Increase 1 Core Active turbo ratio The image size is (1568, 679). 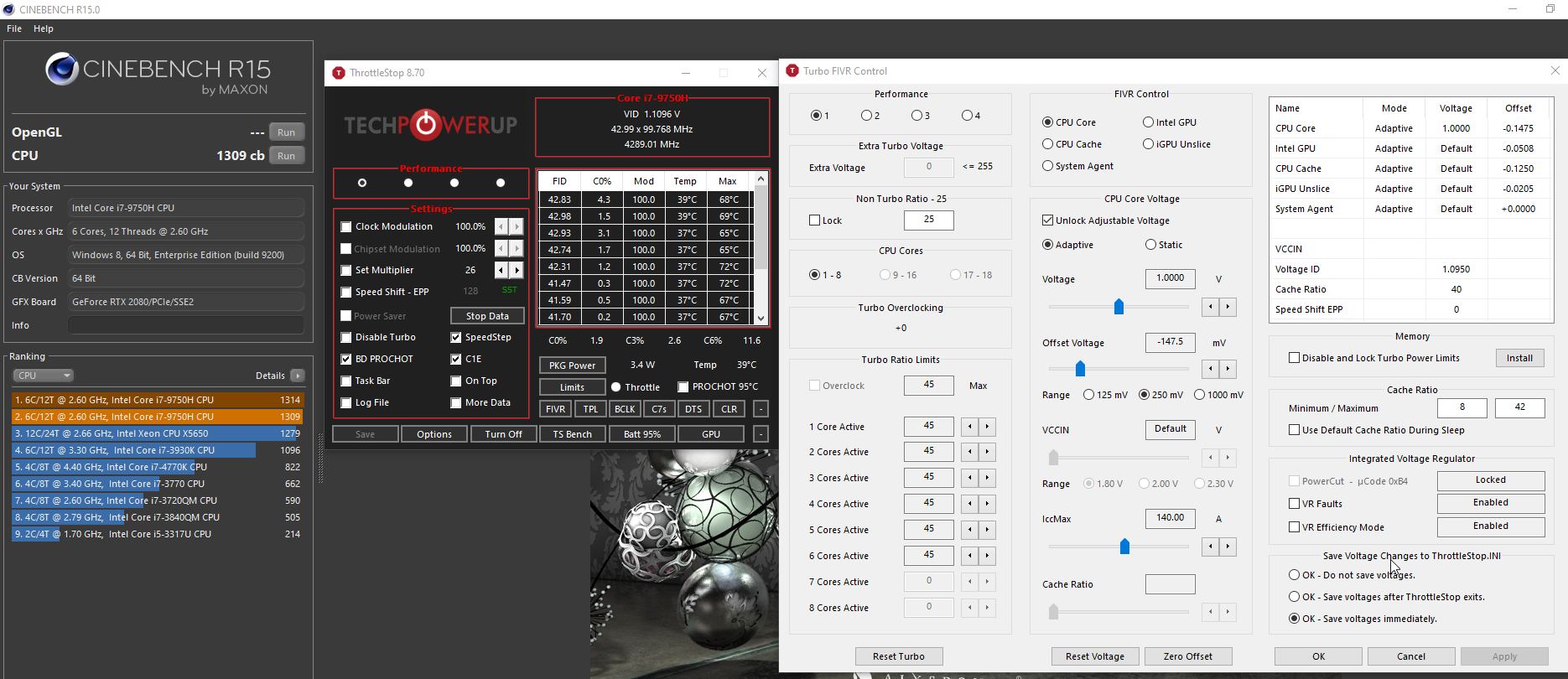pos(987,427)
